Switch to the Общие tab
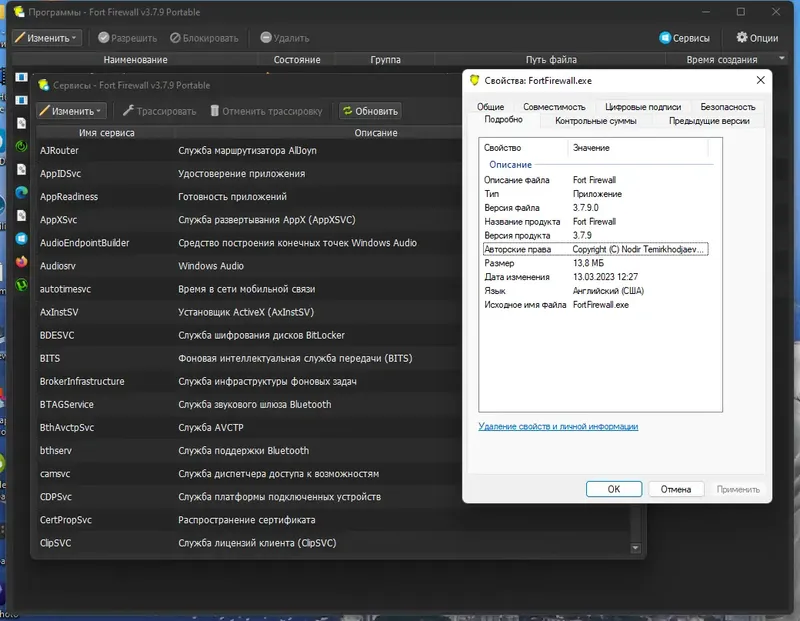This screenshot has height=621, width=800. (x=490, y=107)
